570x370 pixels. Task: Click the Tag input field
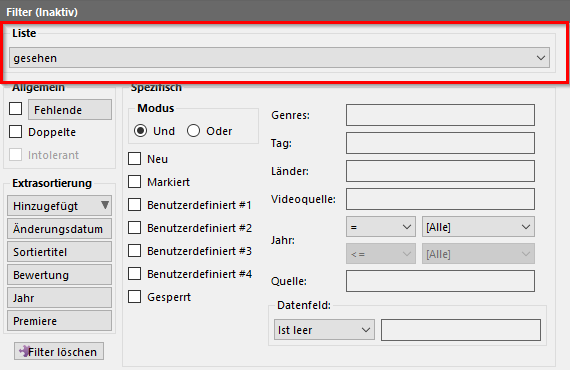440,143
